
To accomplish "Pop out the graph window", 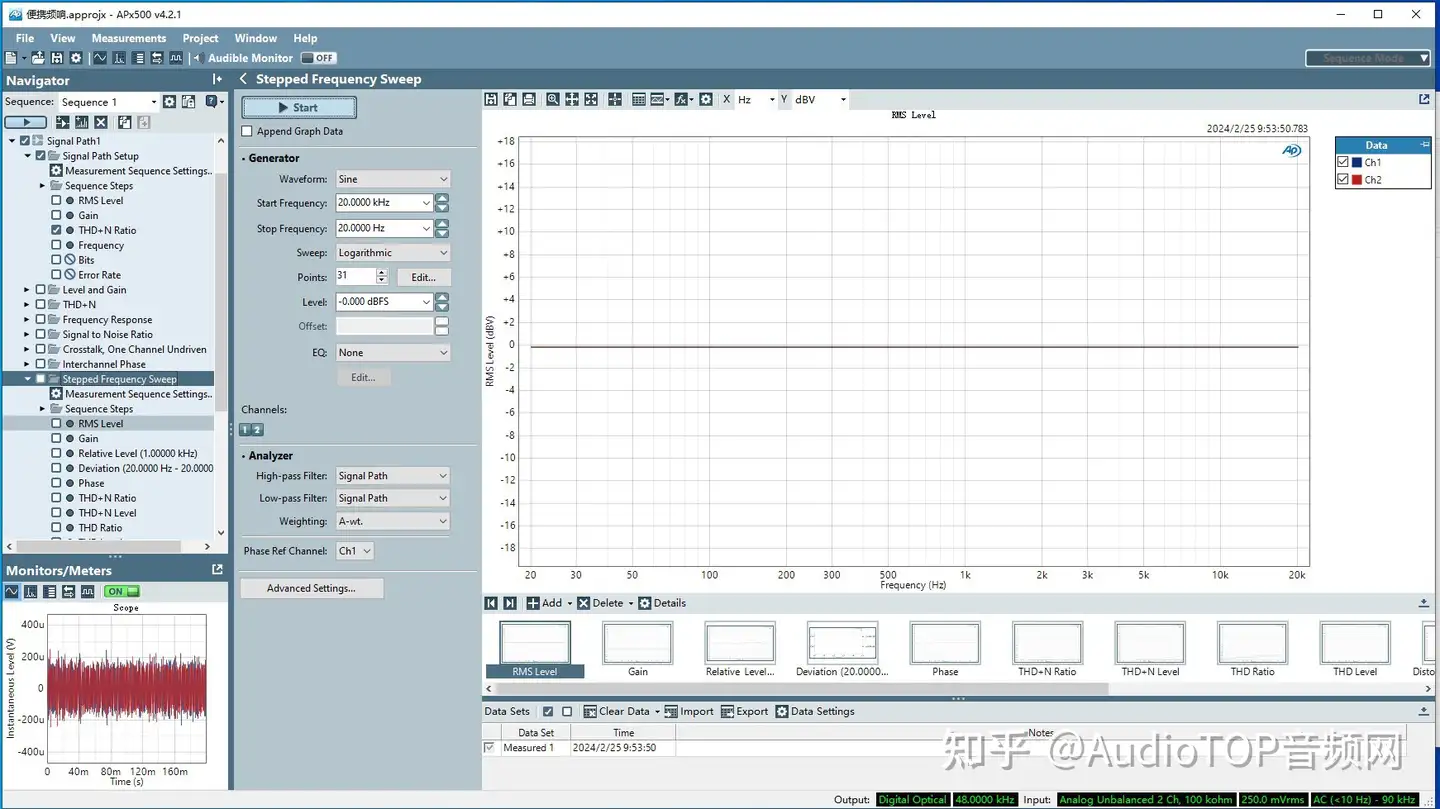I will pyautogui.click(x=1424, y=99).
